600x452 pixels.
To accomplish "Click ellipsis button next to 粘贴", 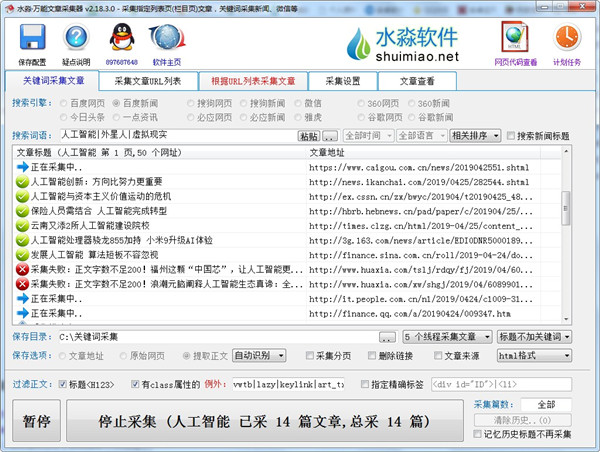I will [x=330, y=136].
